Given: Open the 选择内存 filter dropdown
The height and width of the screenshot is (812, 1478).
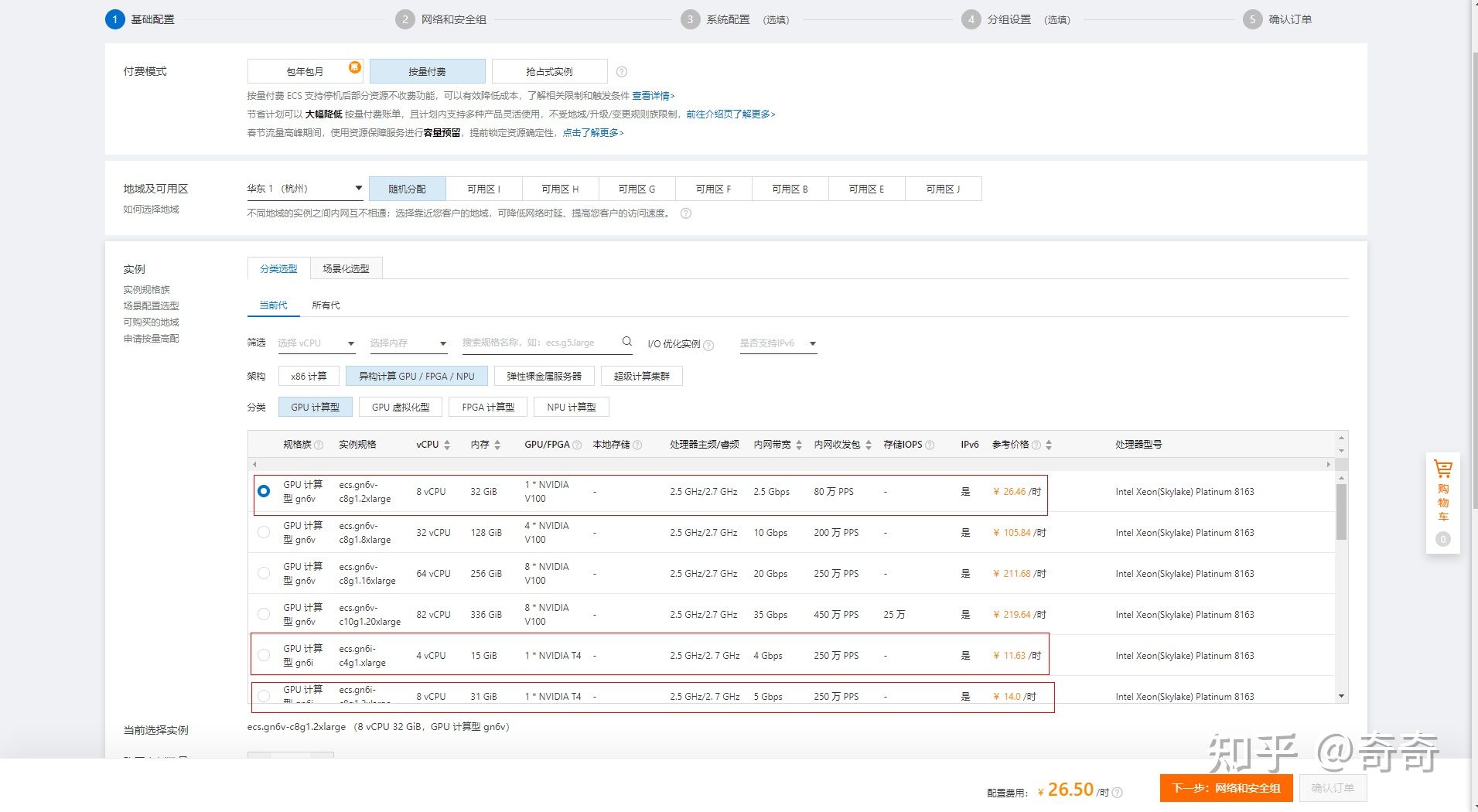Looking at the screenshot, I should click(x=408, y=343).
